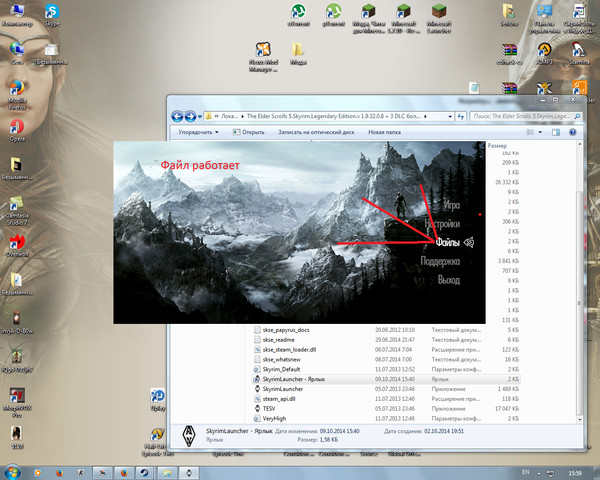Open Steam from the taskbar
The height and width of the screenshot is (480, 600).
pos(144,473)
